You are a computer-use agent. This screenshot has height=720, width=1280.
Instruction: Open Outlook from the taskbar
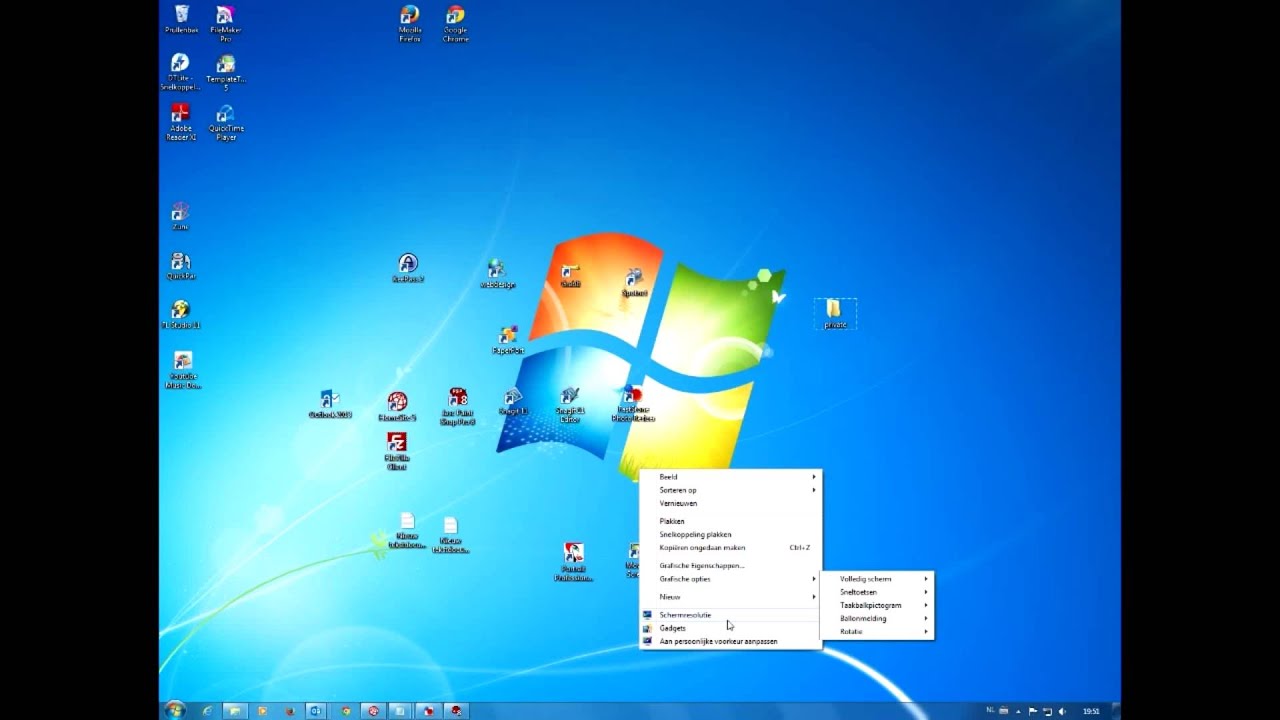pos(316,711)
